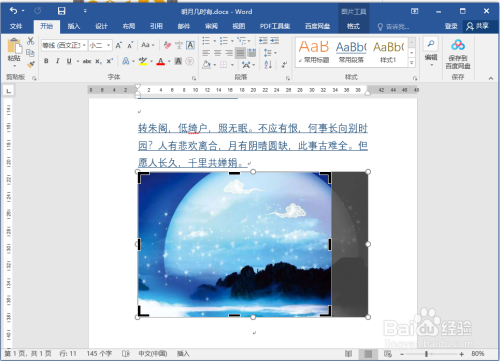Open the font dialog launcher
The image size is (500, 361).
tap(194, 78)
